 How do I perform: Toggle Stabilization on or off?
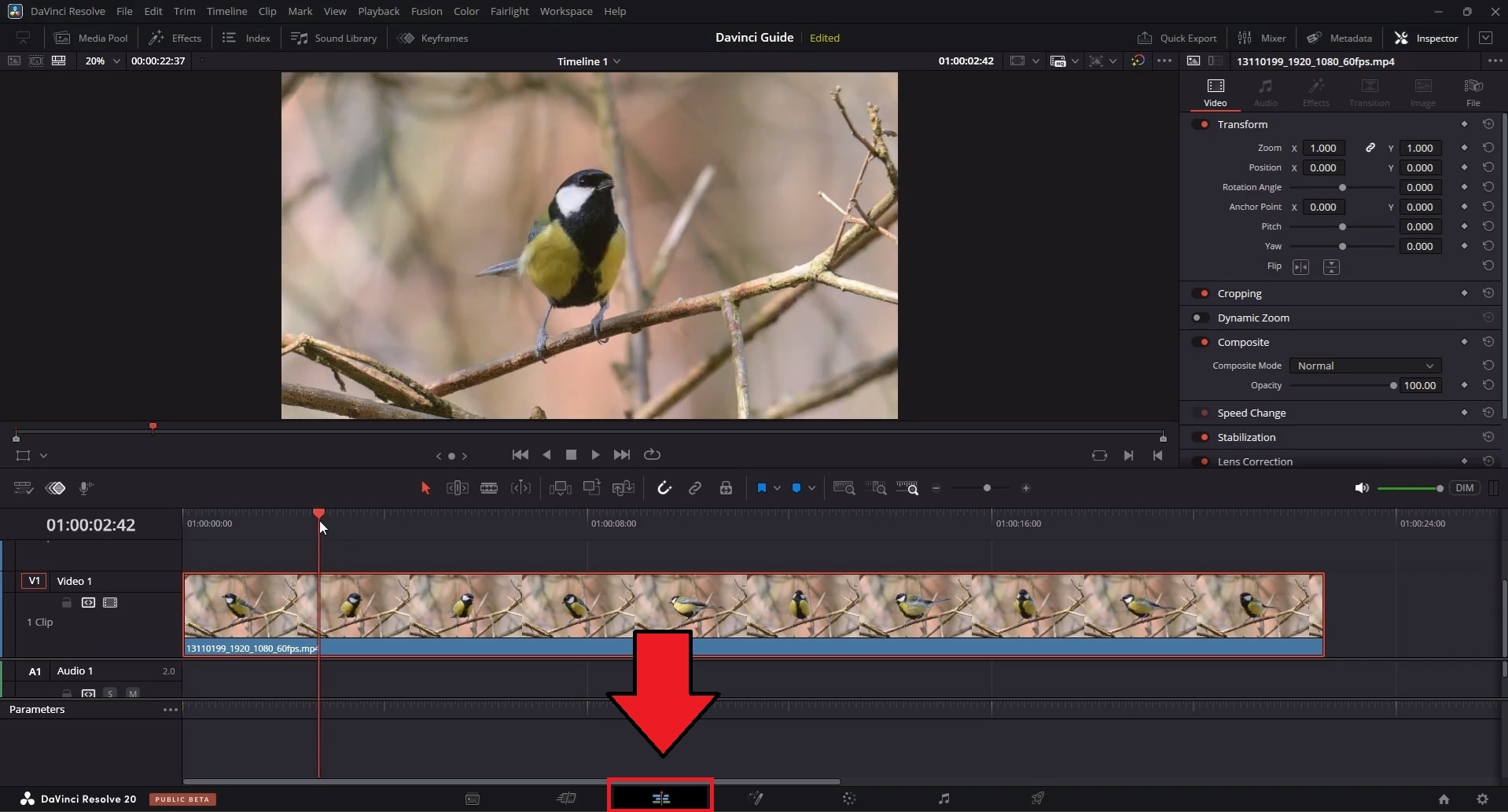pyautogui.click(x=1201, y=437)
